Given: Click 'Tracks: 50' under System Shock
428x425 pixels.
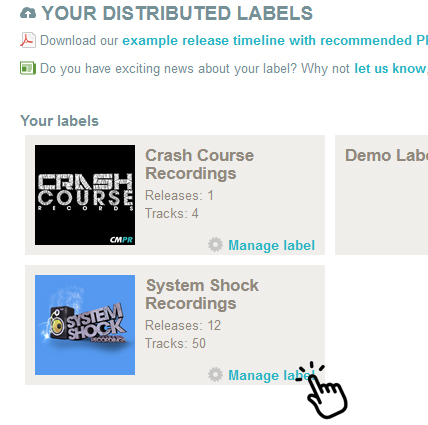Looking at the screenshot, I should pyautogui.click(x=175, y=343).
